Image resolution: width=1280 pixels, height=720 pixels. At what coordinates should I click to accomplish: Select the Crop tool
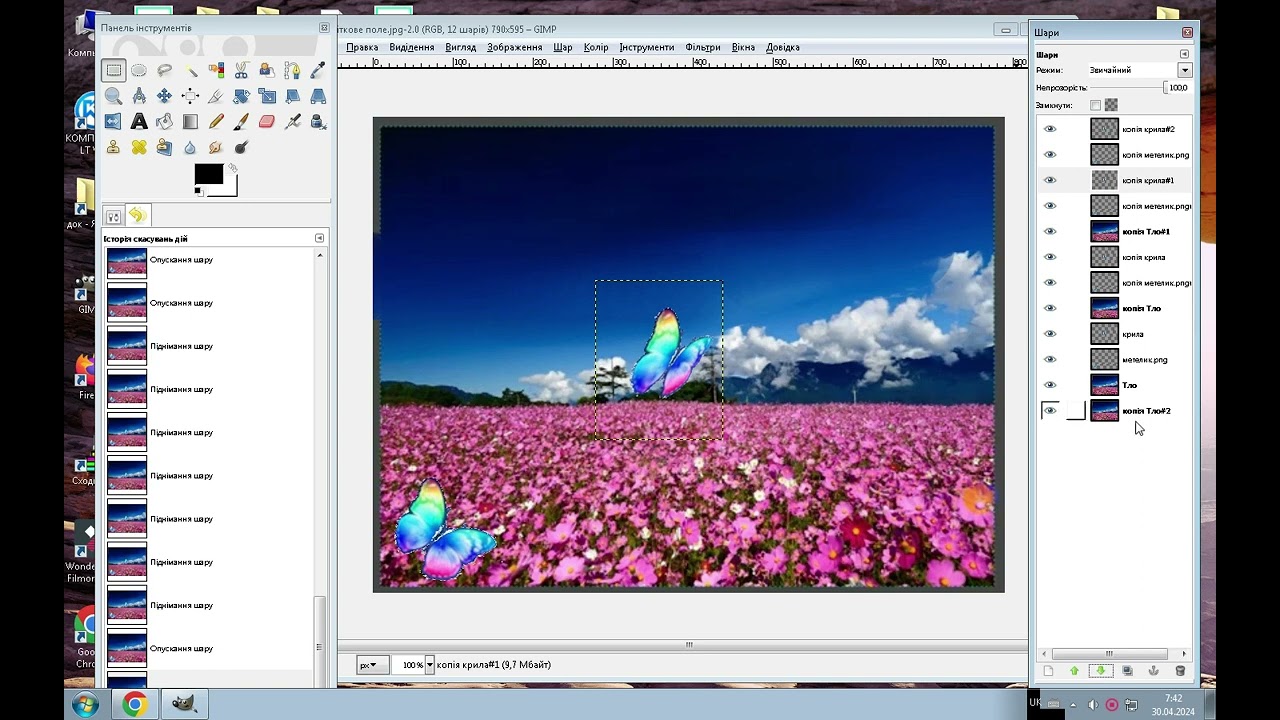tap(216, 96)
